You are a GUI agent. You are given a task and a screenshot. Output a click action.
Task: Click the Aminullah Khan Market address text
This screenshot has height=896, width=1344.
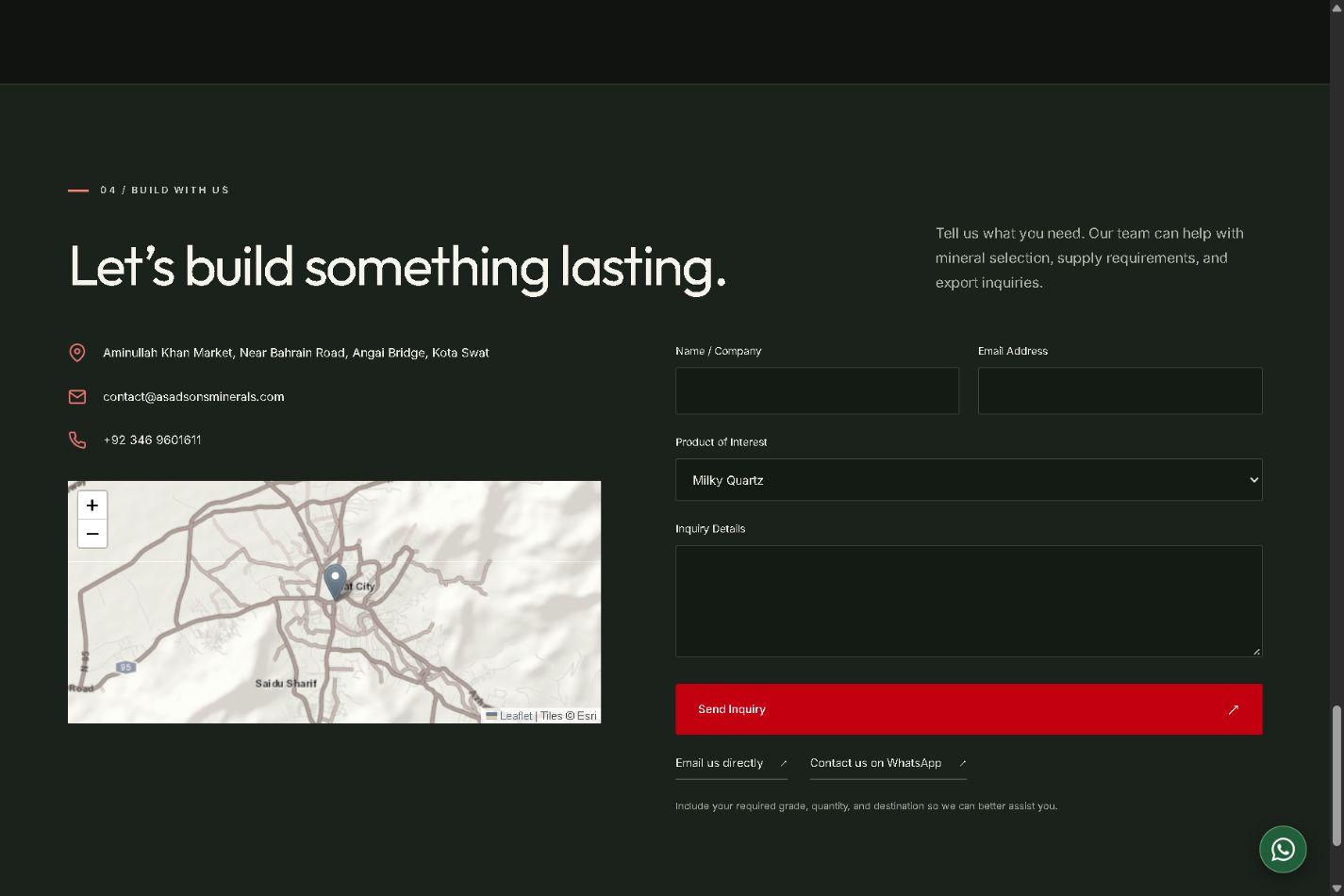coord(295,353)
